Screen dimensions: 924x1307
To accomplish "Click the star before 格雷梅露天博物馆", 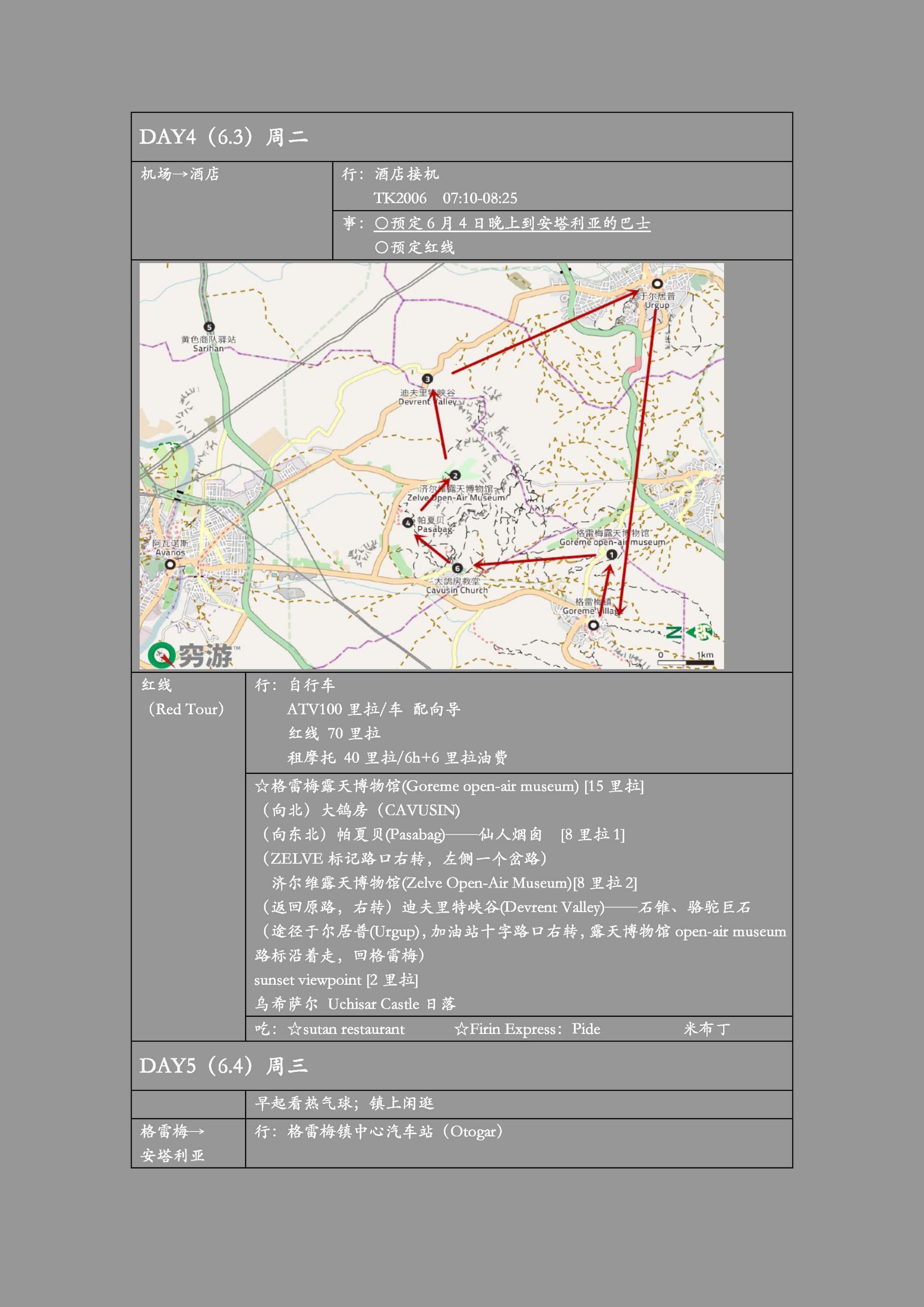I will [x=262, y=786].
